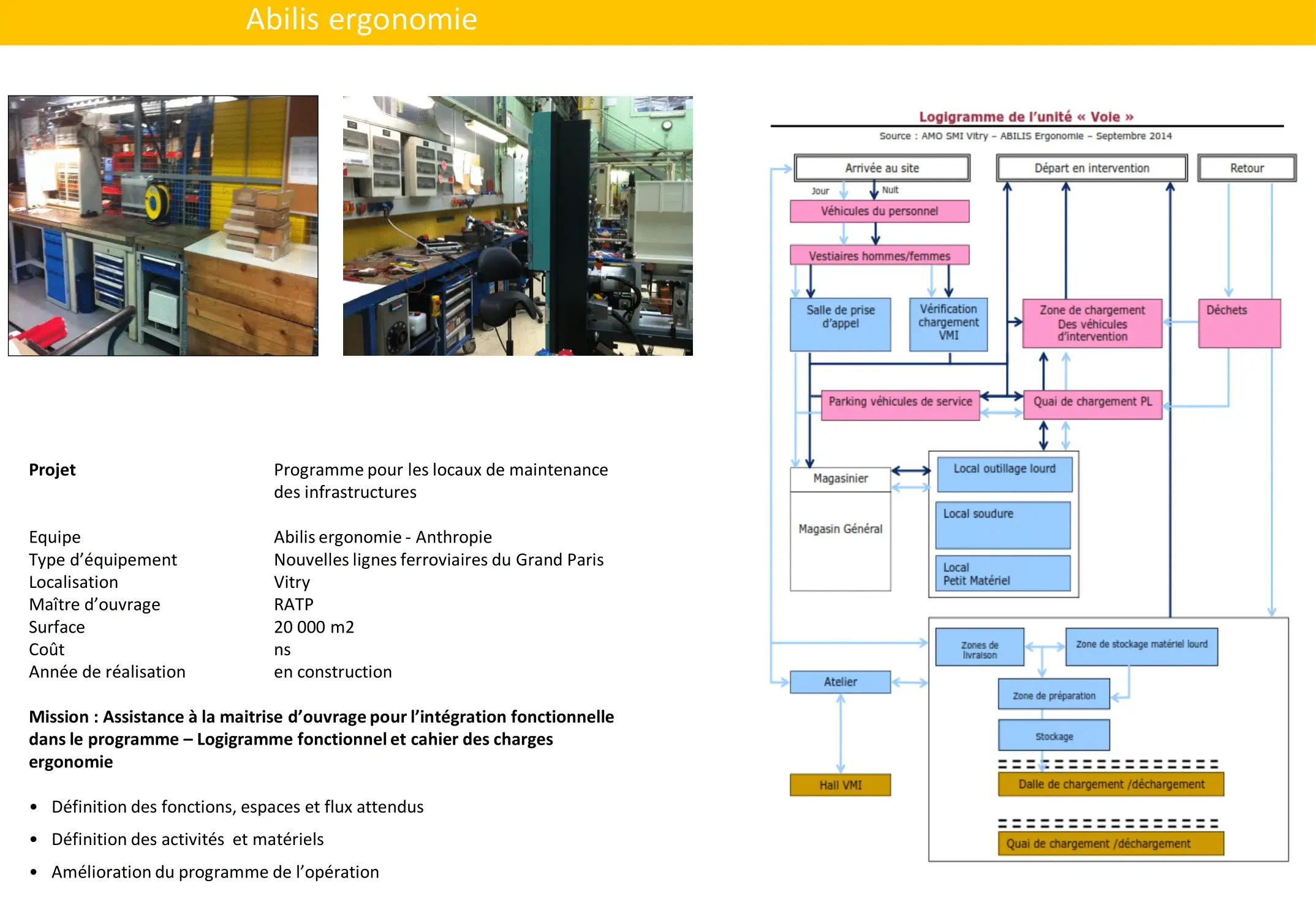Click the 'Abilis ergonomie' header title
The width and height of the screenshot is (1316, 913).
click(361, 19)
